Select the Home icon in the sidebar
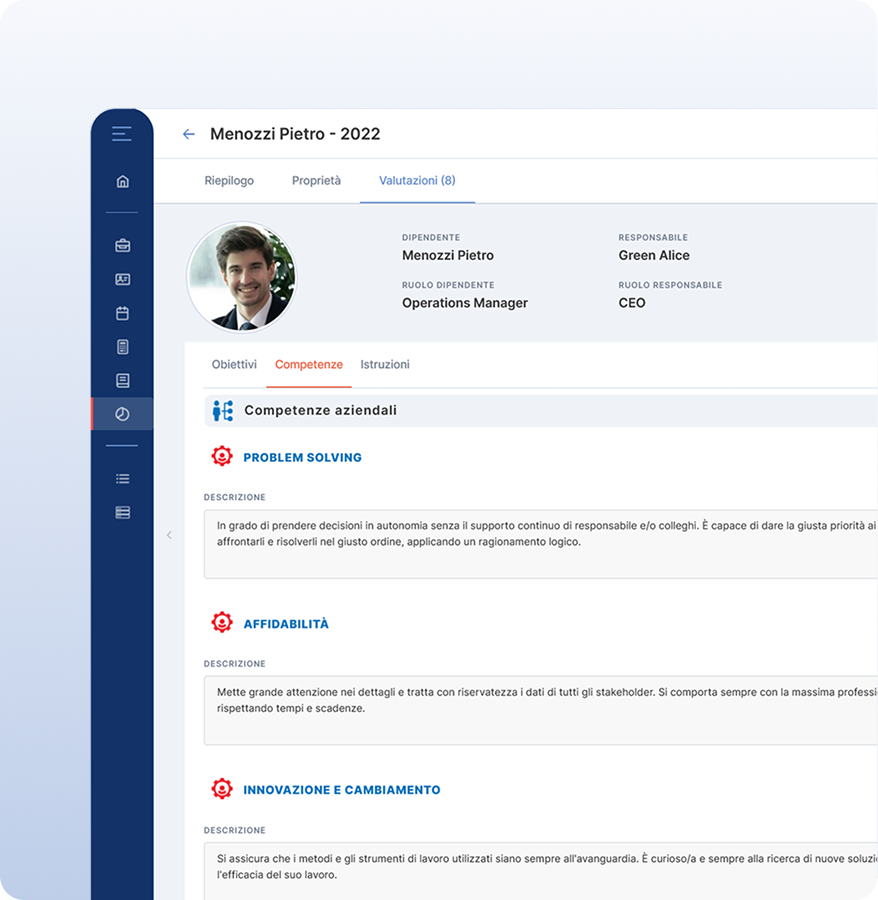The height and width of the screenshot is (900, 878). click(x=121, y=181)
